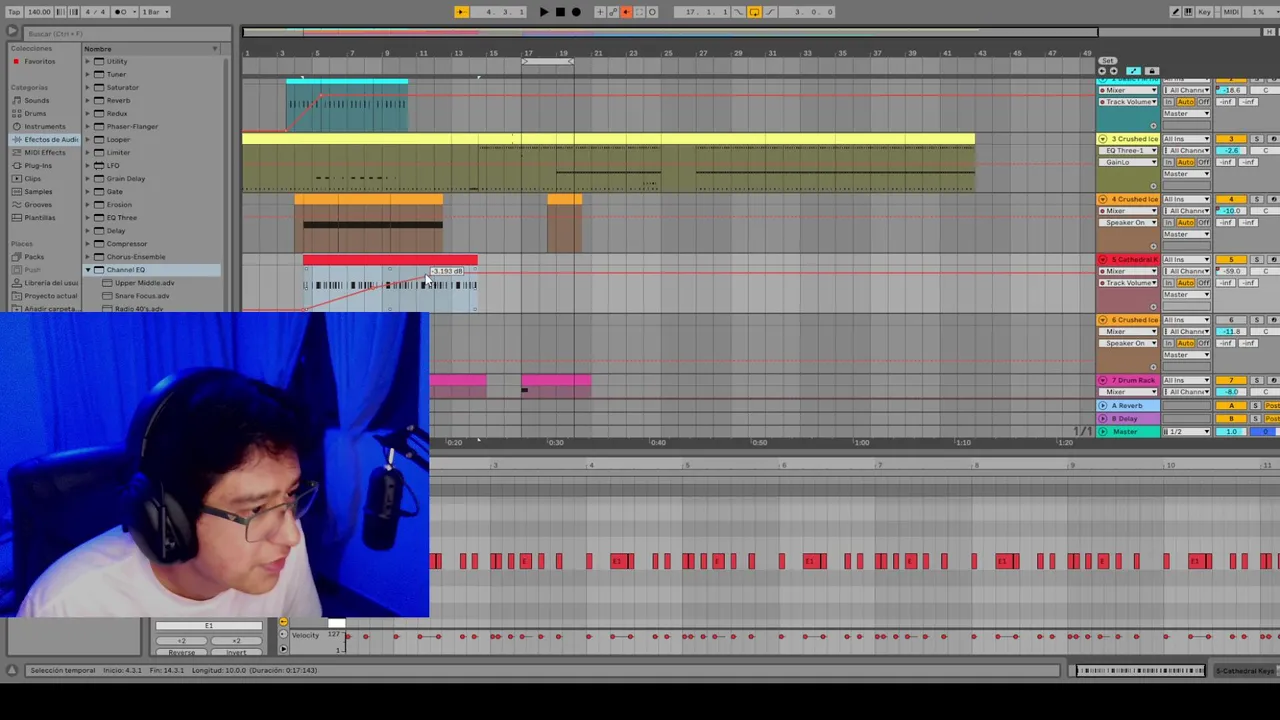The height and width of the screenshot is (720, 1280).
Task: Set 3 Crushed Ice monitor to In
Action: click(x=1168, y=162)
